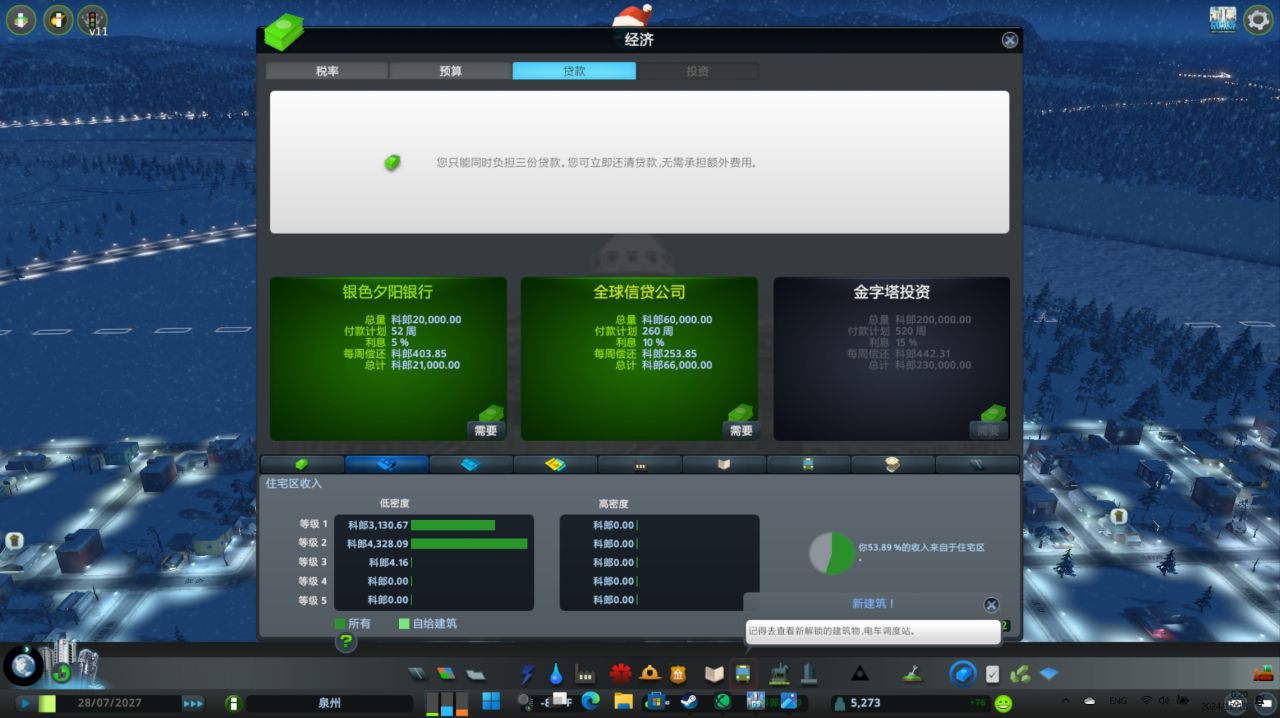
Task: Open the Parks and plazas menu
Action: pyautogui.click(x=779, y=673)
